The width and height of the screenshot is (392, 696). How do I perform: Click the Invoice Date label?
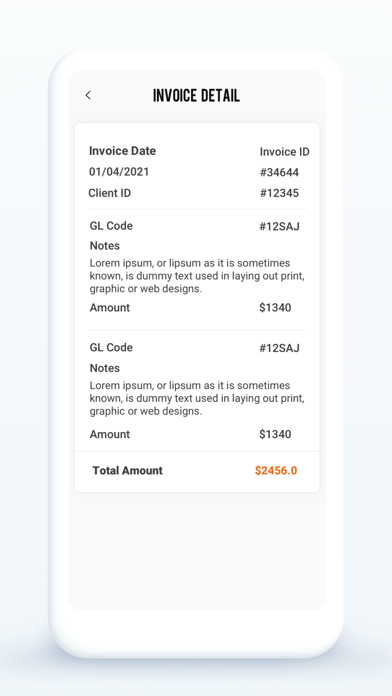pyautogui.click(x=123, y=151)
